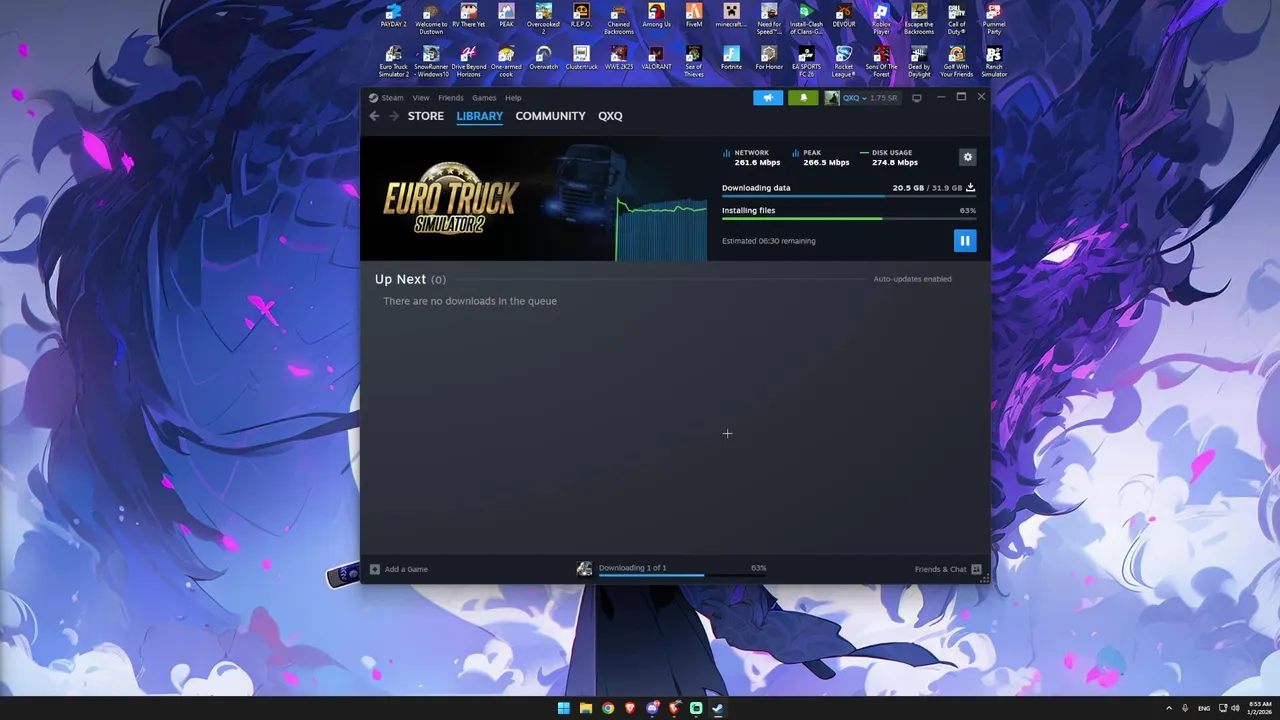Open Brave browser from taskbar
Viewport: 1280px width, 720px height.
pos(630,708)
